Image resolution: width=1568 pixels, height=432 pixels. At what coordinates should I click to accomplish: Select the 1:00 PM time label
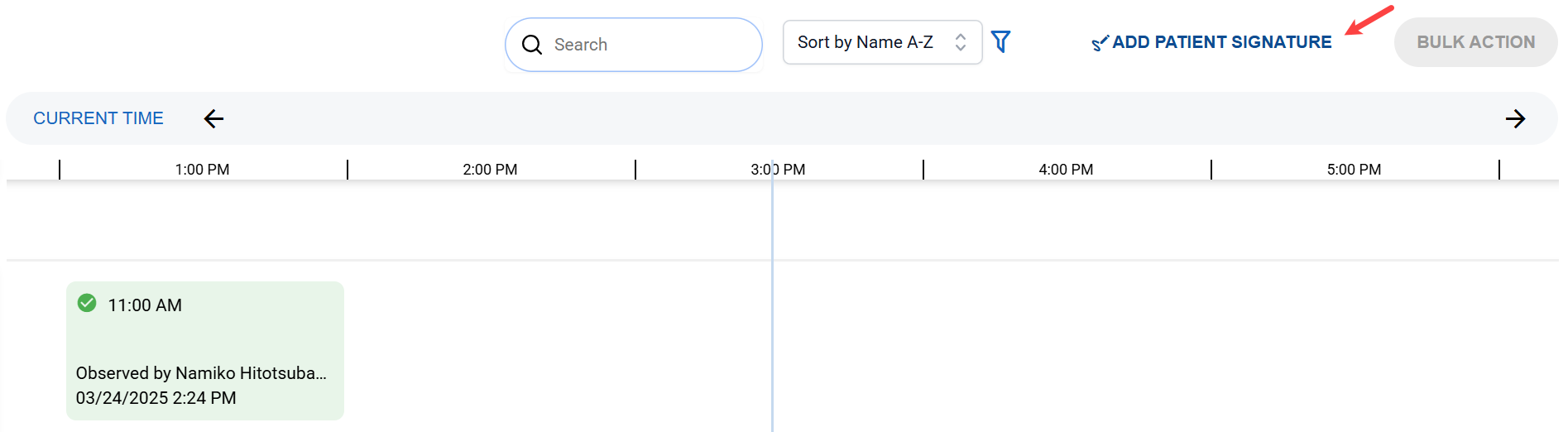[202, 170]
